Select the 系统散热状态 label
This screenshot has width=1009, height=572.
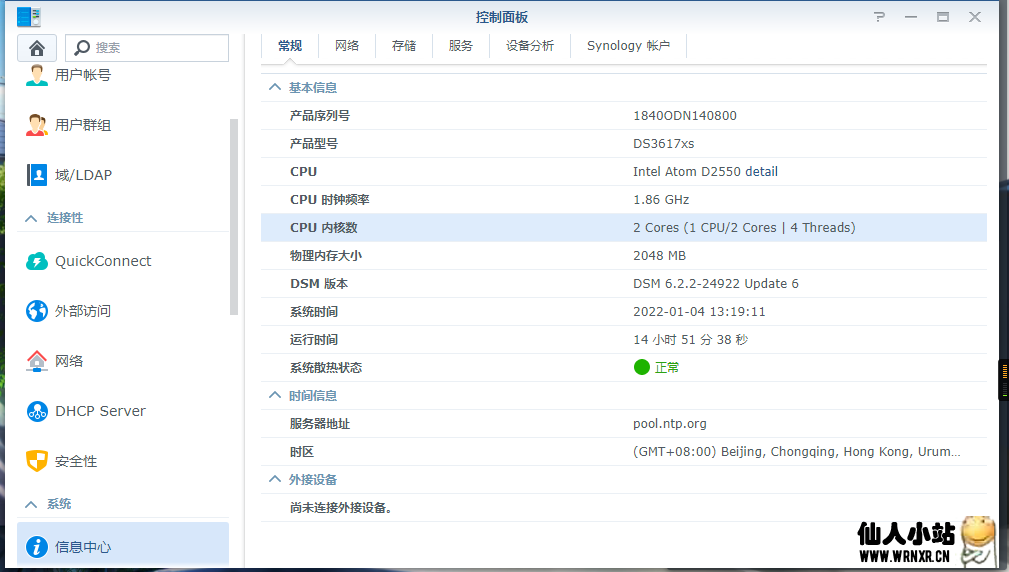326,367
